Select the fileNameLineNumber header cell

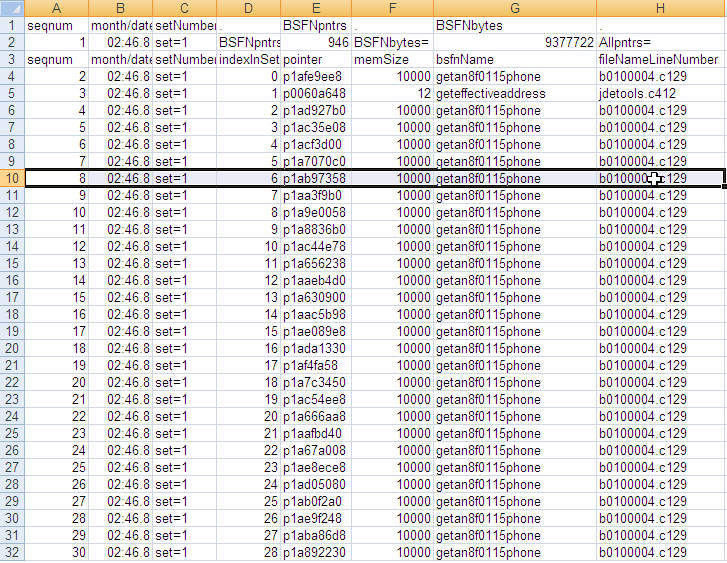click(662, 60)
